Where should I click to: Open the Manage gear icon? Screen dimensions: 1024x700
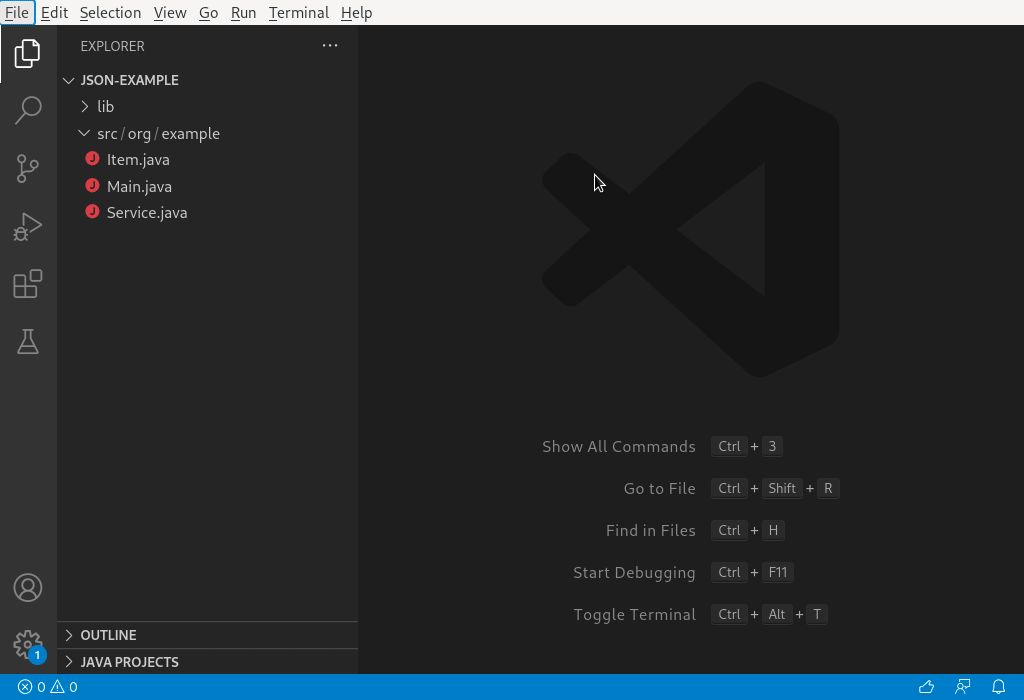click(x=27, y=645)
